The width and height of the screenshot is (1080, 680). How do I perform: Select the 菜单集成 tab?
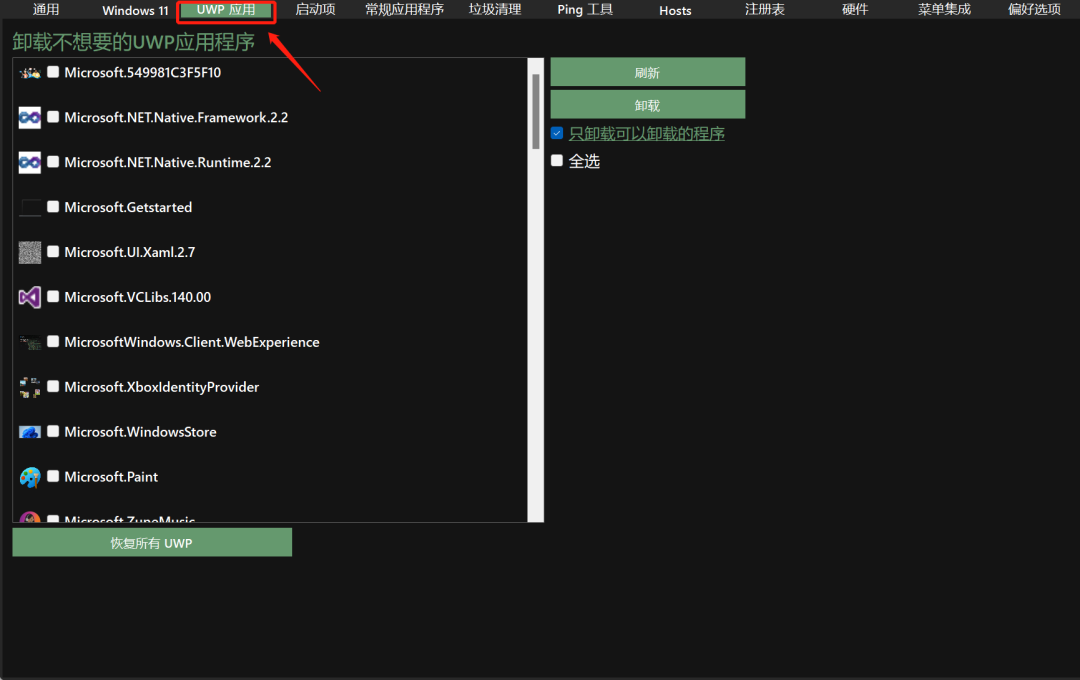click(x=944, y=10)
